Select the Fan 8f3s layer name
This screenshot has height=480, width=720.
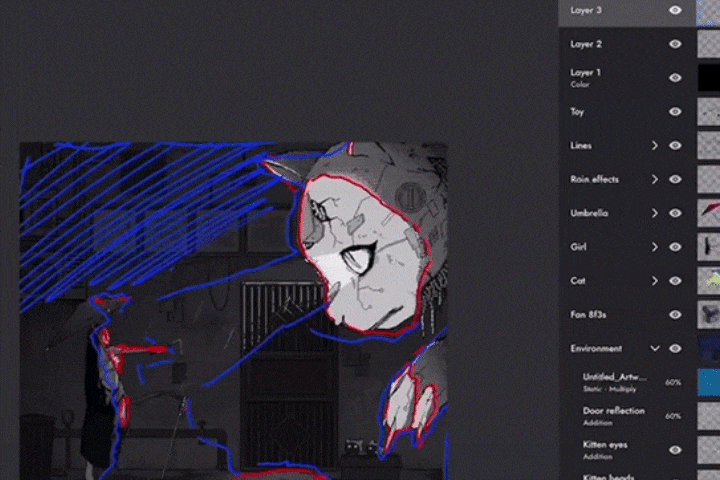point(588,315)
